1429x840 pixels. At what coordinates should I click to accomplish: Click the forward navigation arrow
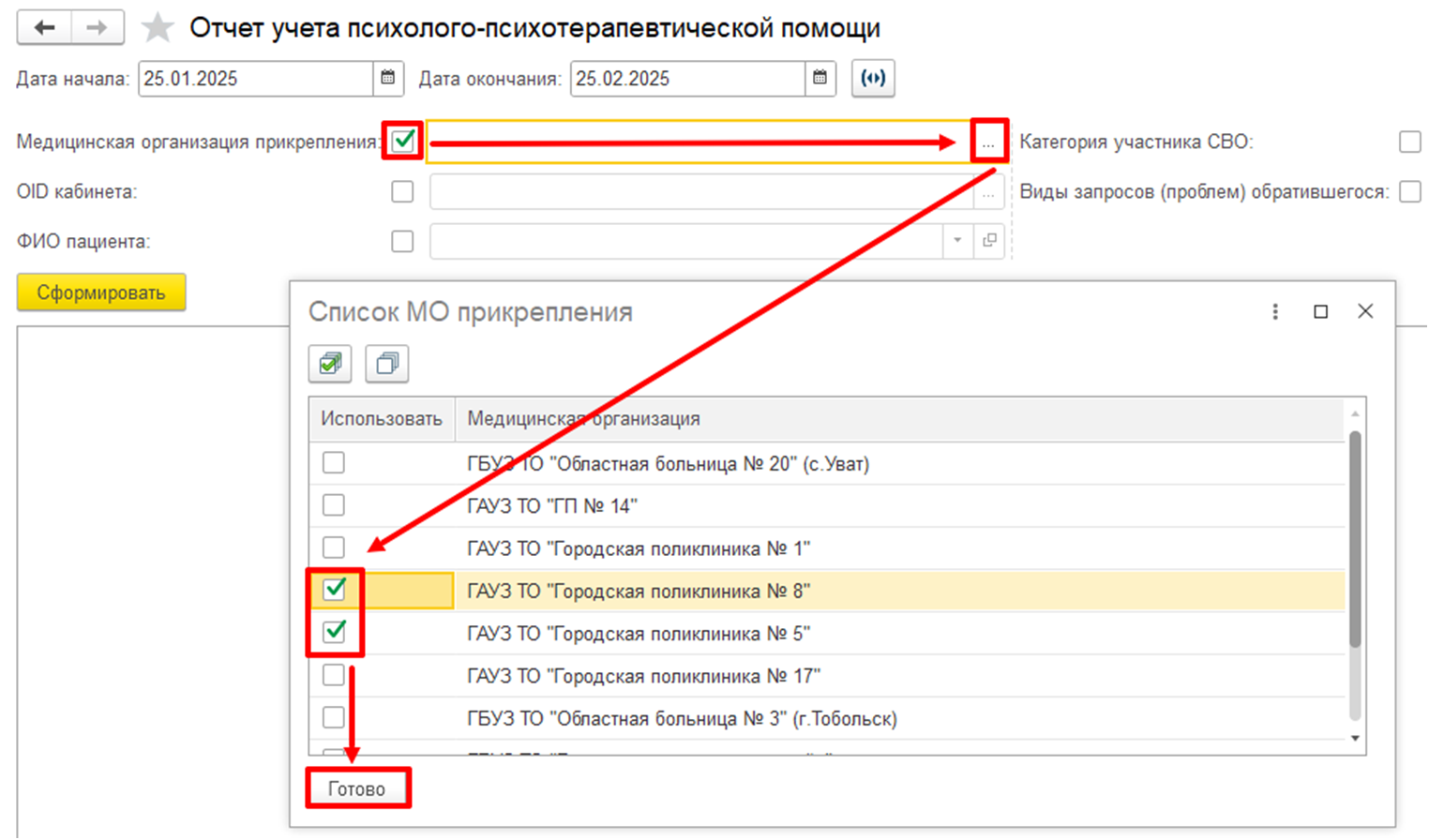[x=97, y=28]
